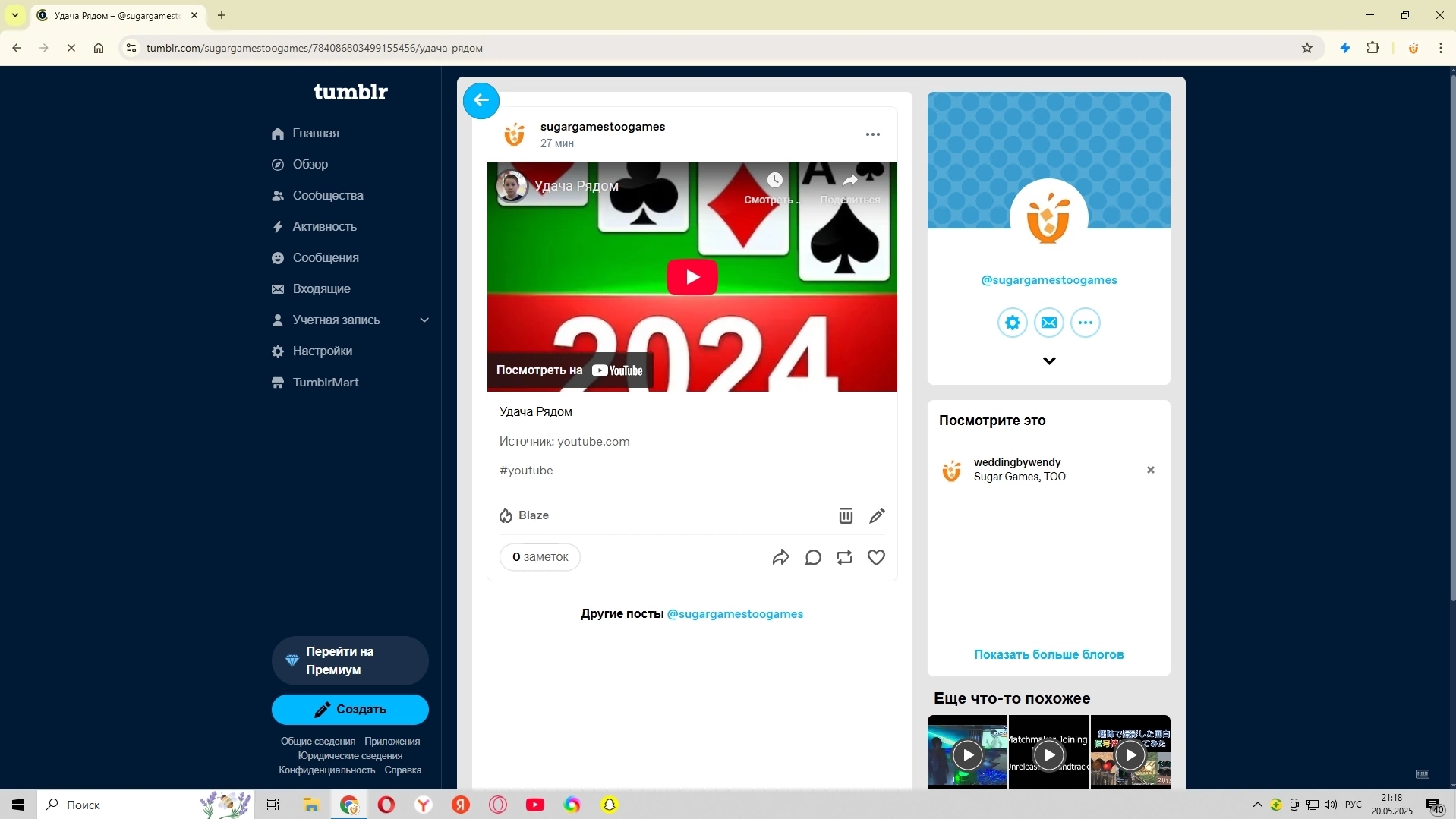Open replies with speech bubble icon
Image resolution: width=1456 pixels, height=819 pixels.
[x=813, y=558]
